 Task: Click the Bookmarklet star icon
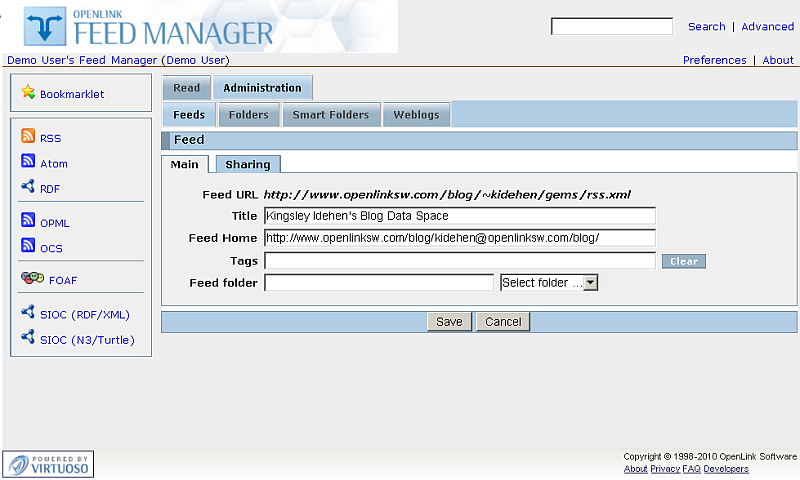click(x=28, y=94)
